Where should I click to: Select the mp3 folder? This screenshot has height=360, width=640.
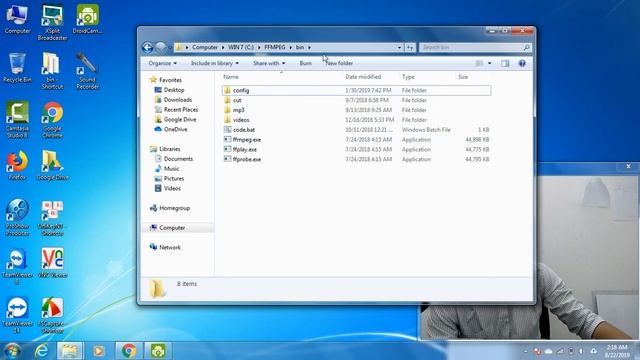coord(356,110)
